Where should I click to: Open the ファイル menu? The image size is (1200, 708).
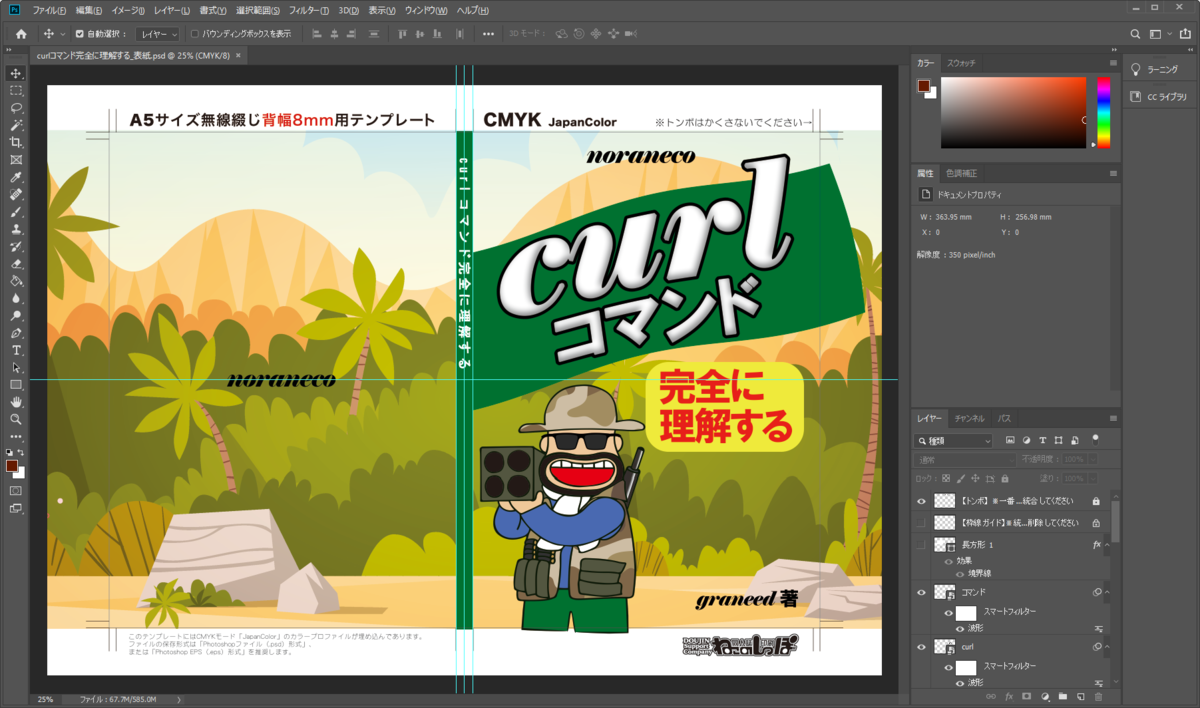(x=49, y=10)
